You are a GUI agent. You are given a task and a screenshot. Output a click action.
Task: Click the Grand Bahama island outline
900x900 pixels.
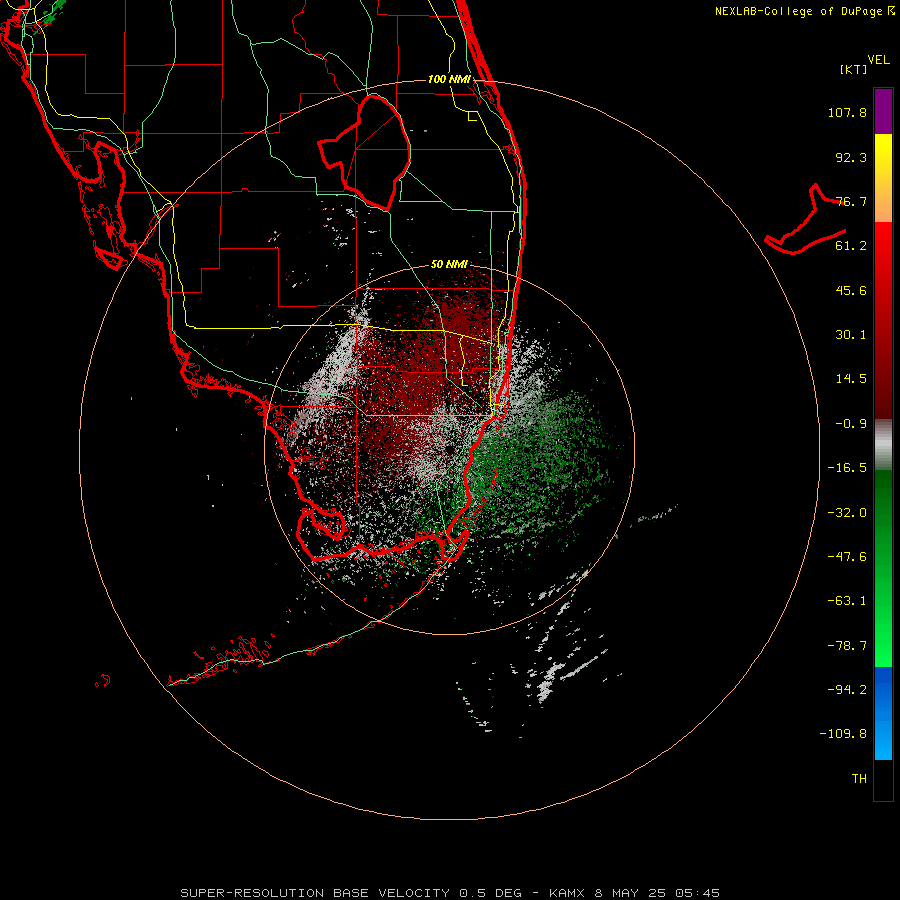click(806, 219)
